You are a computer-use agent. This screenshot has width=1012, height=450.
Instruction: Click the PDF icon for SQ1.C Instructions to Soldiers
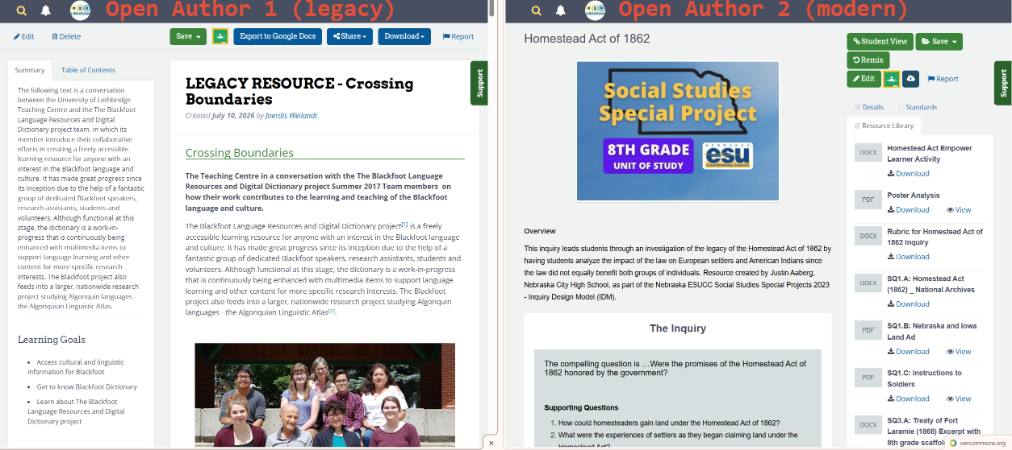[868, 378]
